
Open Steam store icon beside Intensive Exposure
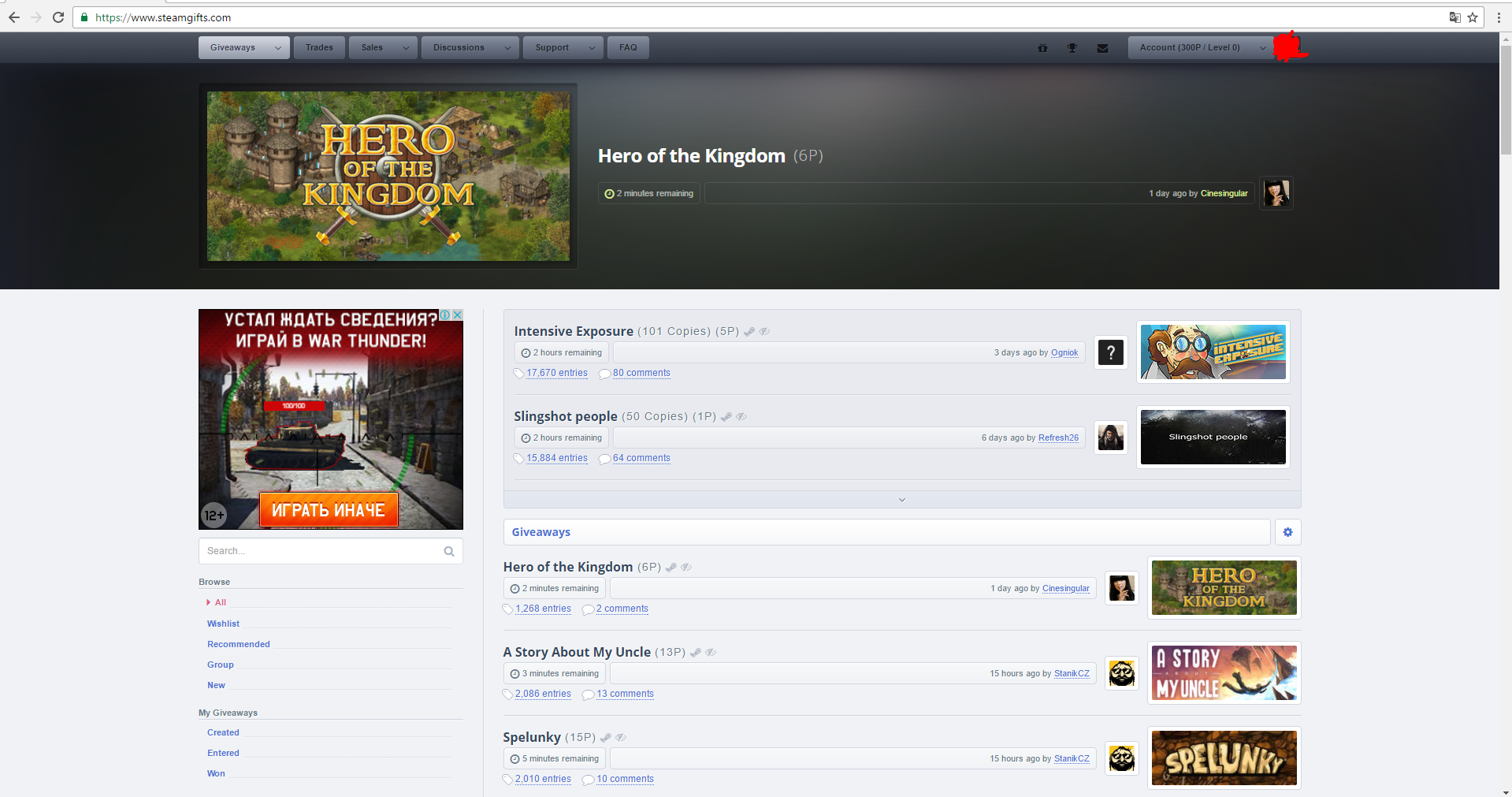pyautogui.click(x=749, y=332)
